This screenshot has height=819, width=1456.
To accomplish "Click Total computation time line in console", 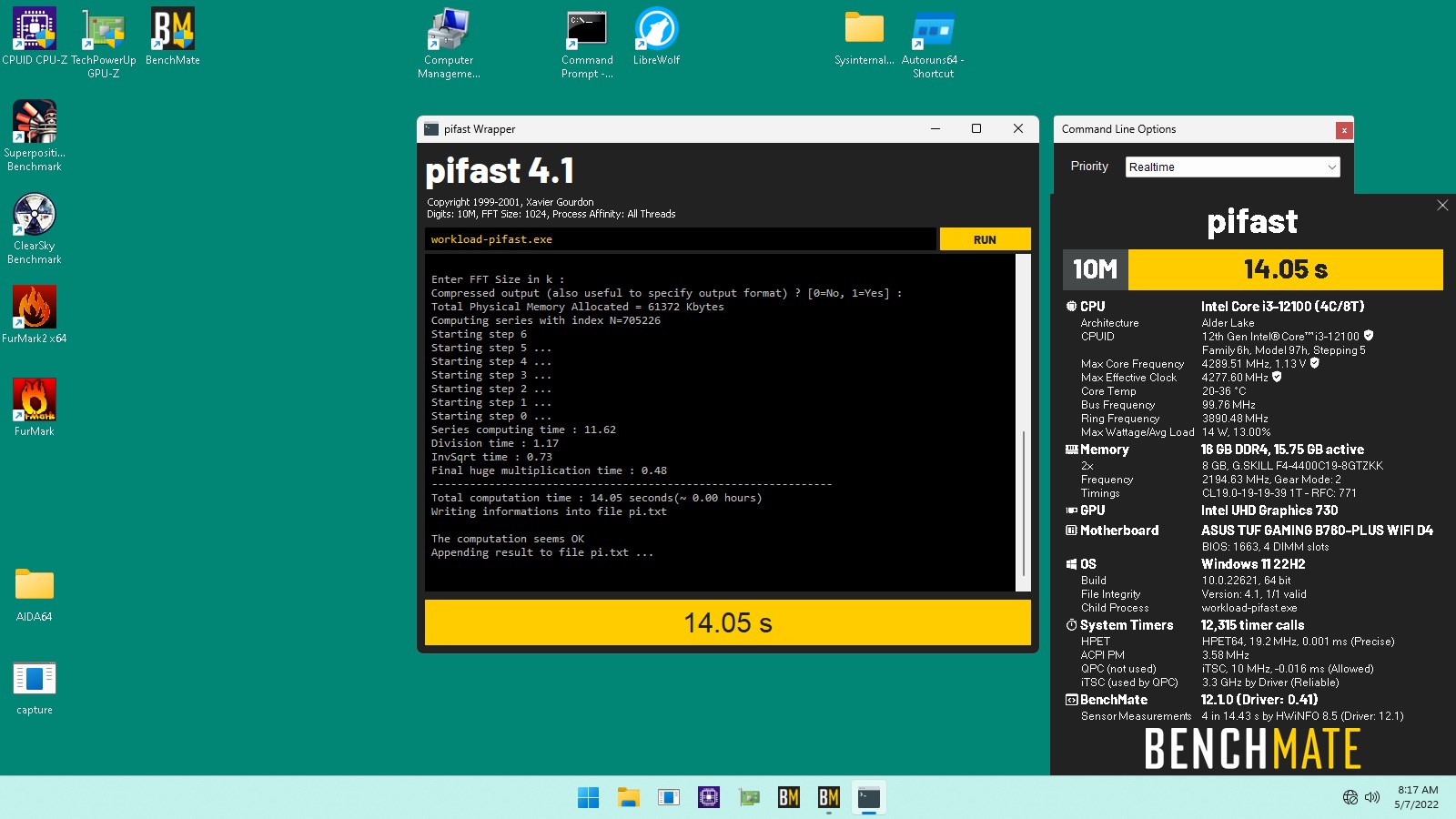I will (x=596, y=498).
